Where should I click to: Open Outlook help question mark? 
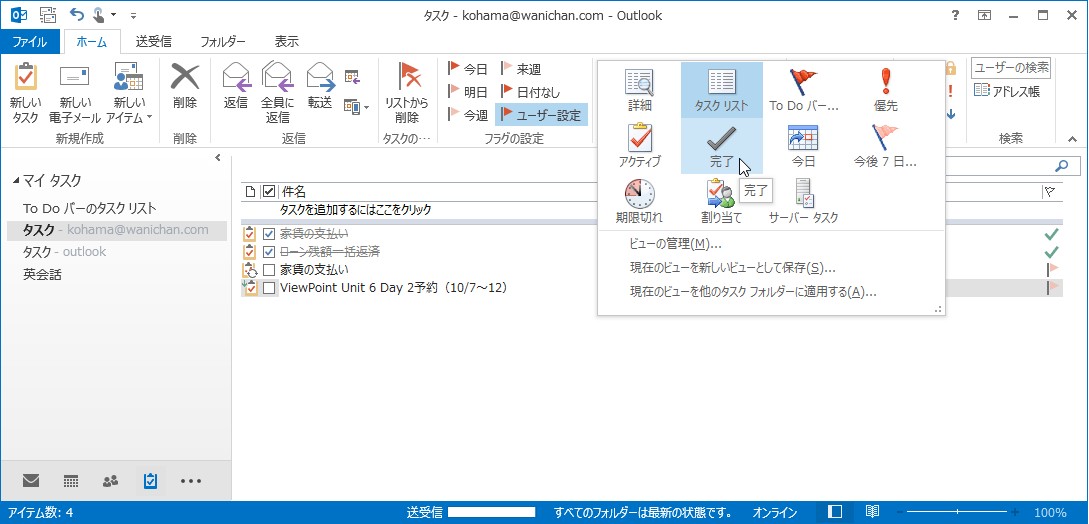[x=956, y=15]
